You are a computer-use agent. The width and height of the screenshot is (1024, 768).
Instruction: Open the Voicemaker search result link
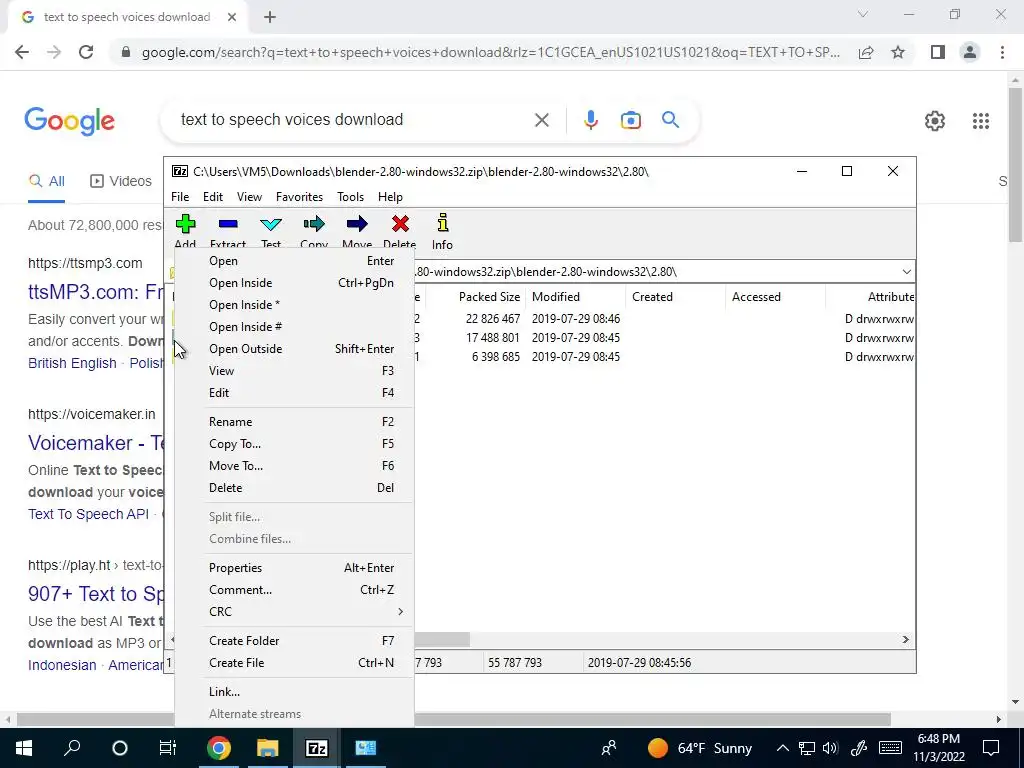(x=95, y=443)
